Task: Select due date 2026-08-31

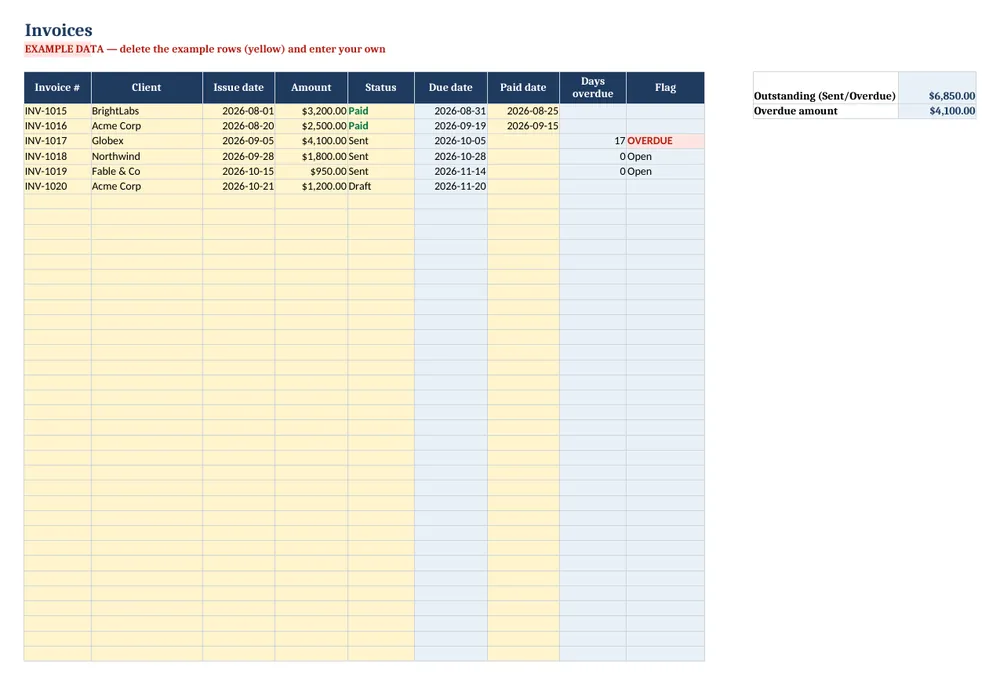Action: pyautogui.click(x=451, y=111)
